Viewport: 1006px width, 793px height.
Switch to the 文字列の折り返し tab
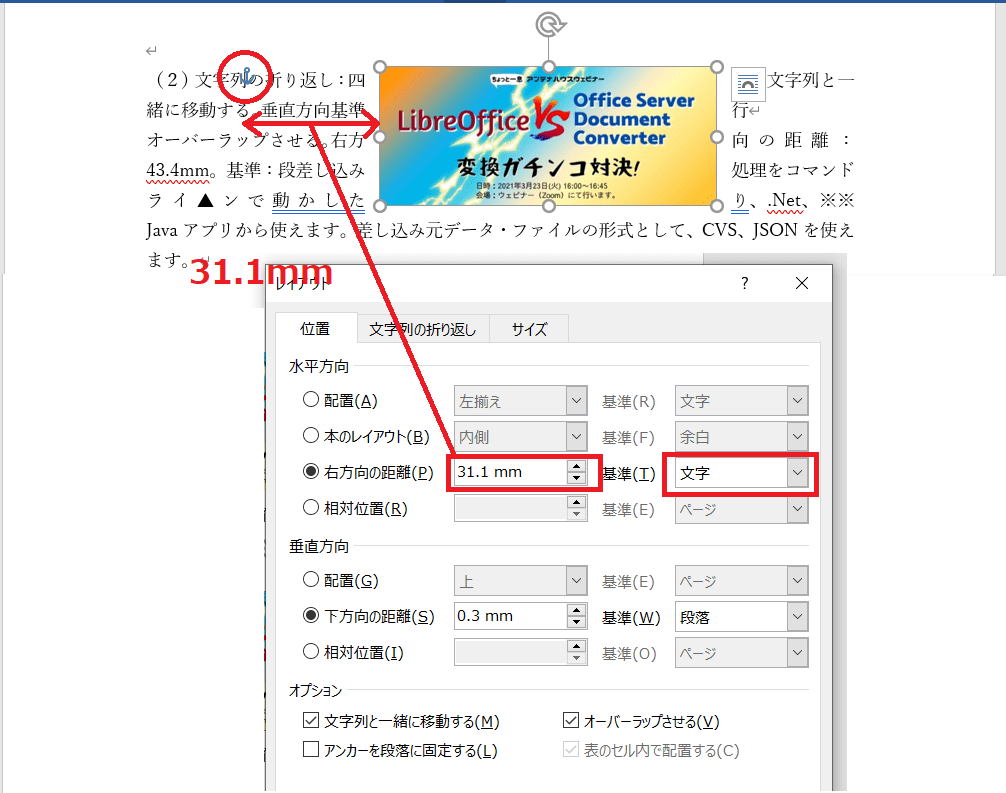[422, 329]
